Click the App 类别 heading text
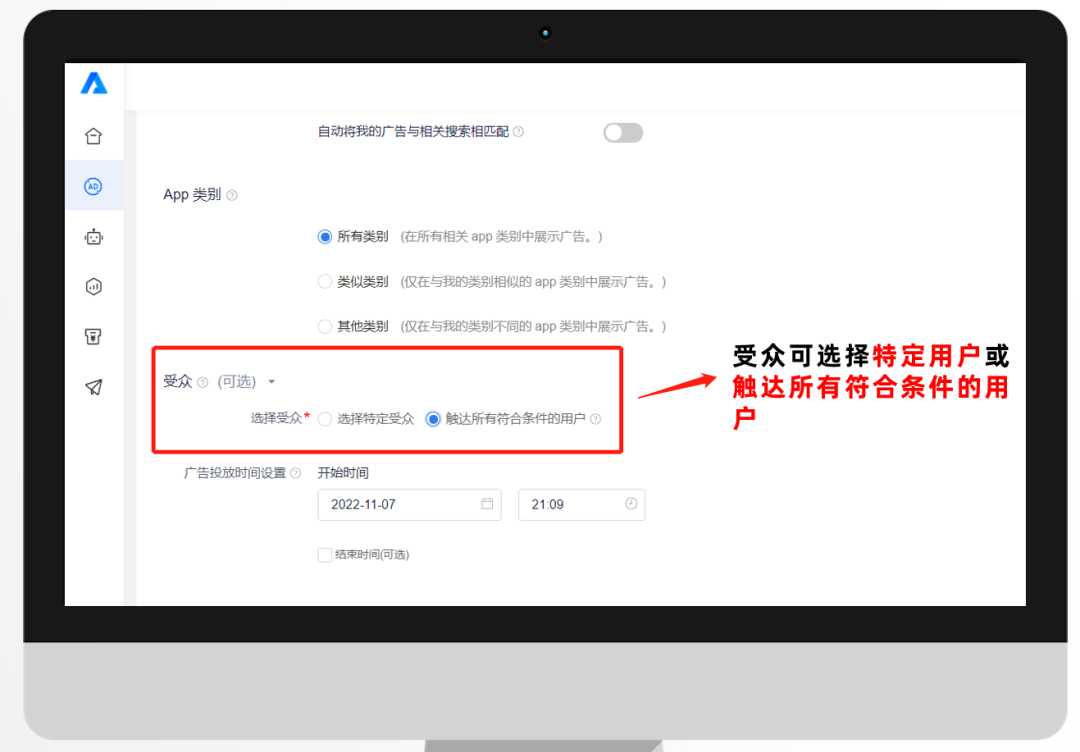This screenshot has height=752, width=1080. [x=192, y=195]
